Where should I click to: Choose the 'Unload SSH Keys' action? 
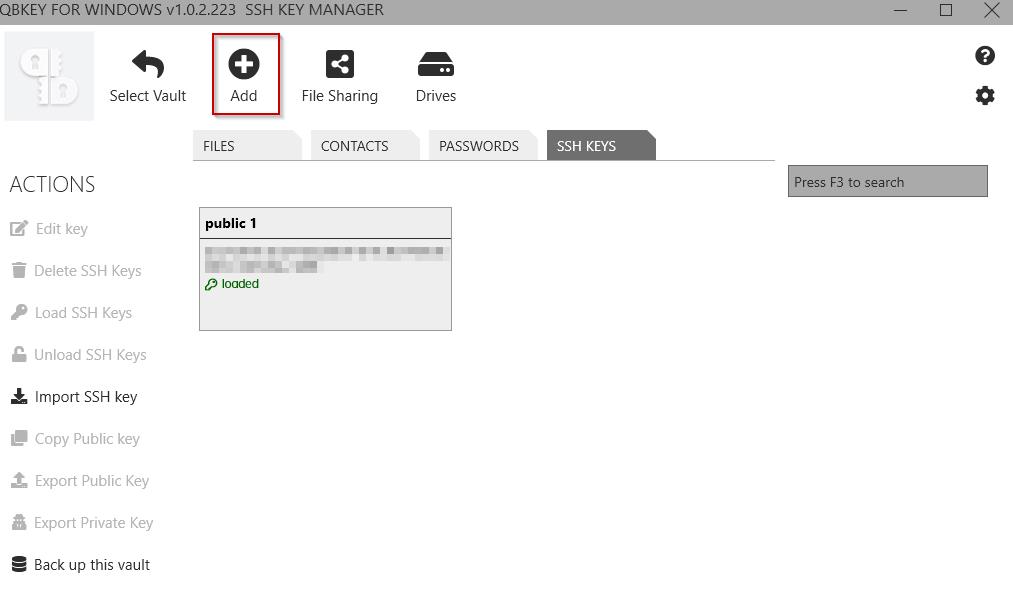90,355
